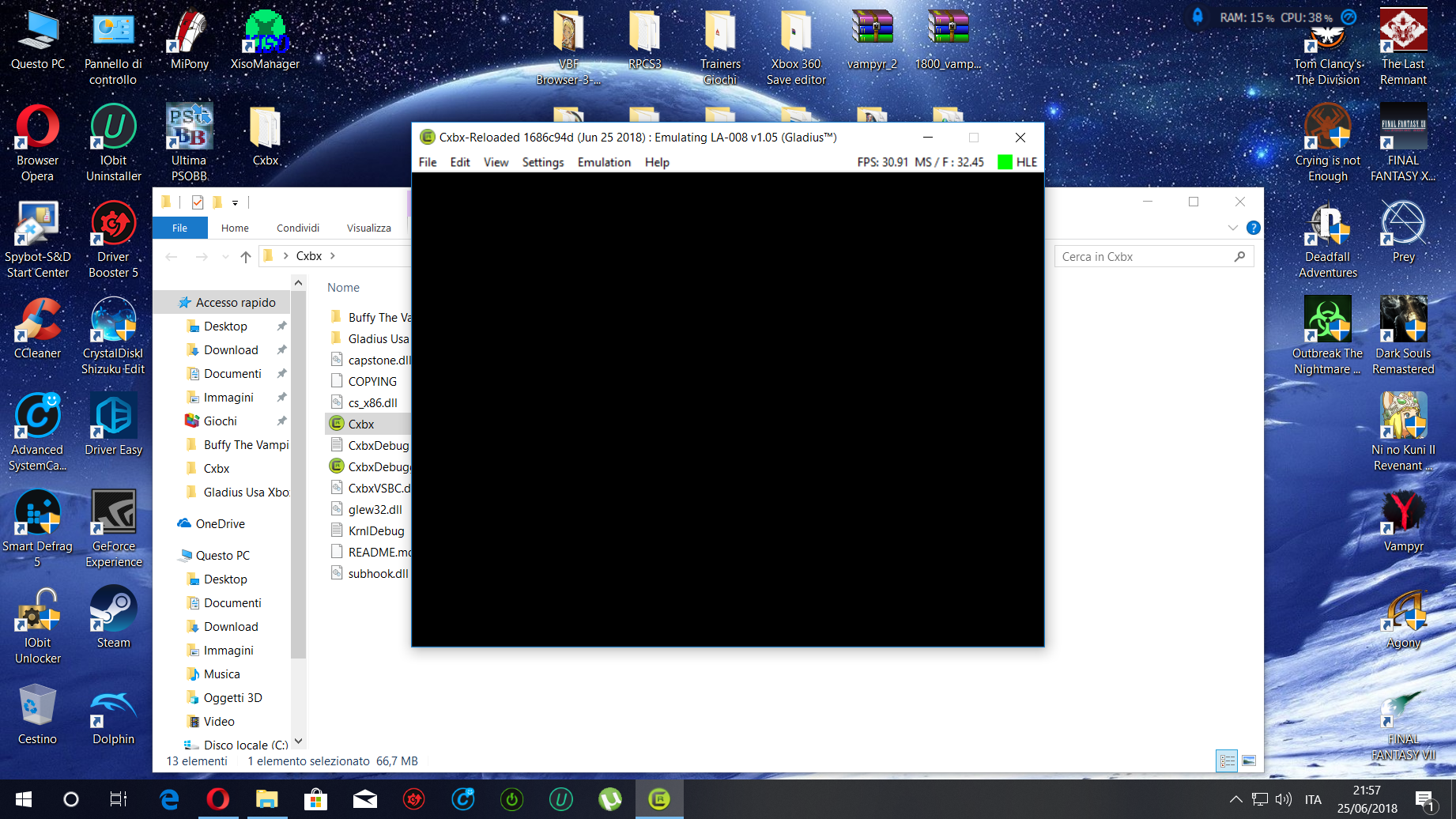Open Cxbx-Reloaded View menu
This screenshot has height=819, width=1456.
pos(496,162)
